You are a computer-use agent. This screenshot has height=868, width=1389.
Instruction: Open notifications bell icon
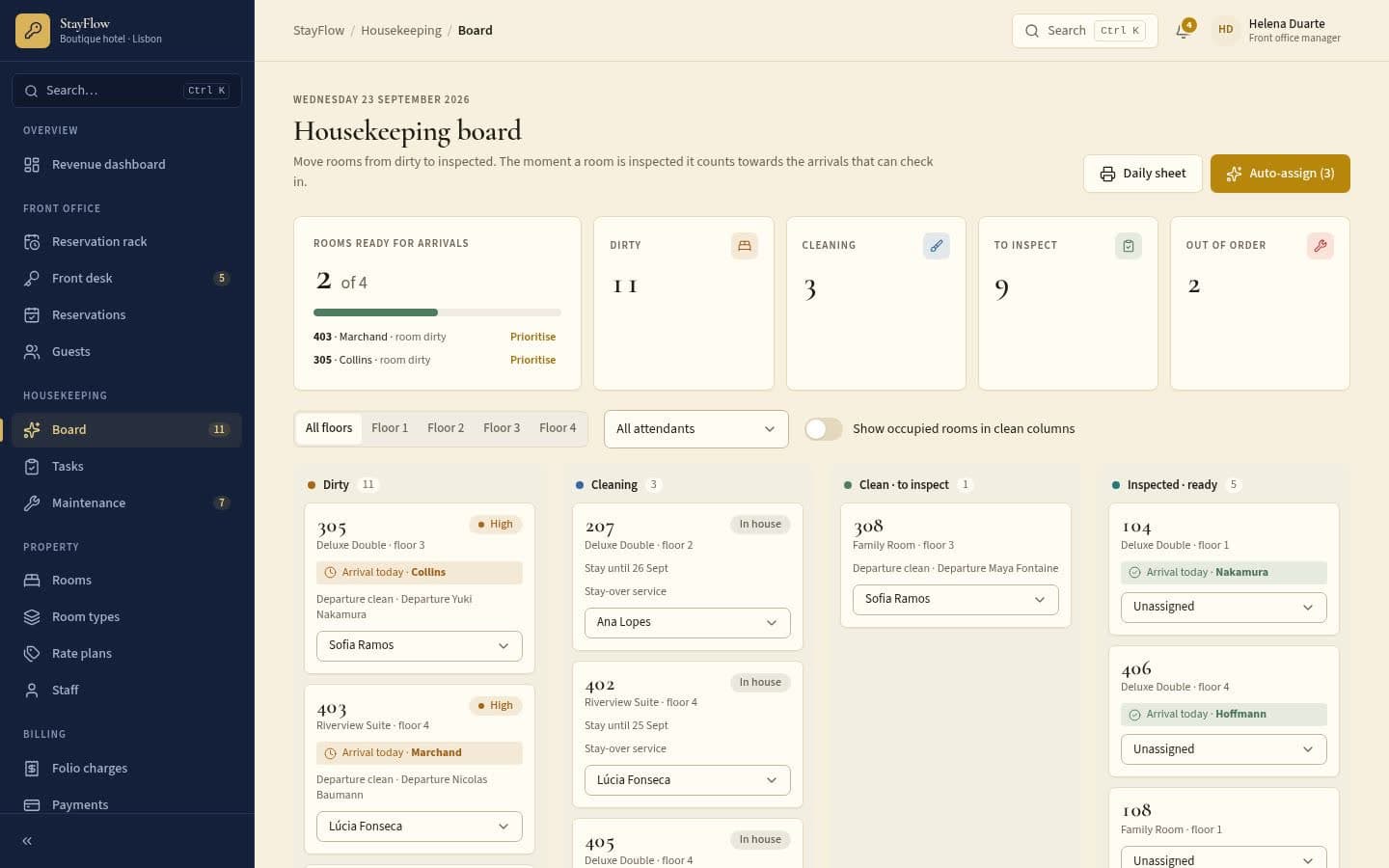1183,31
